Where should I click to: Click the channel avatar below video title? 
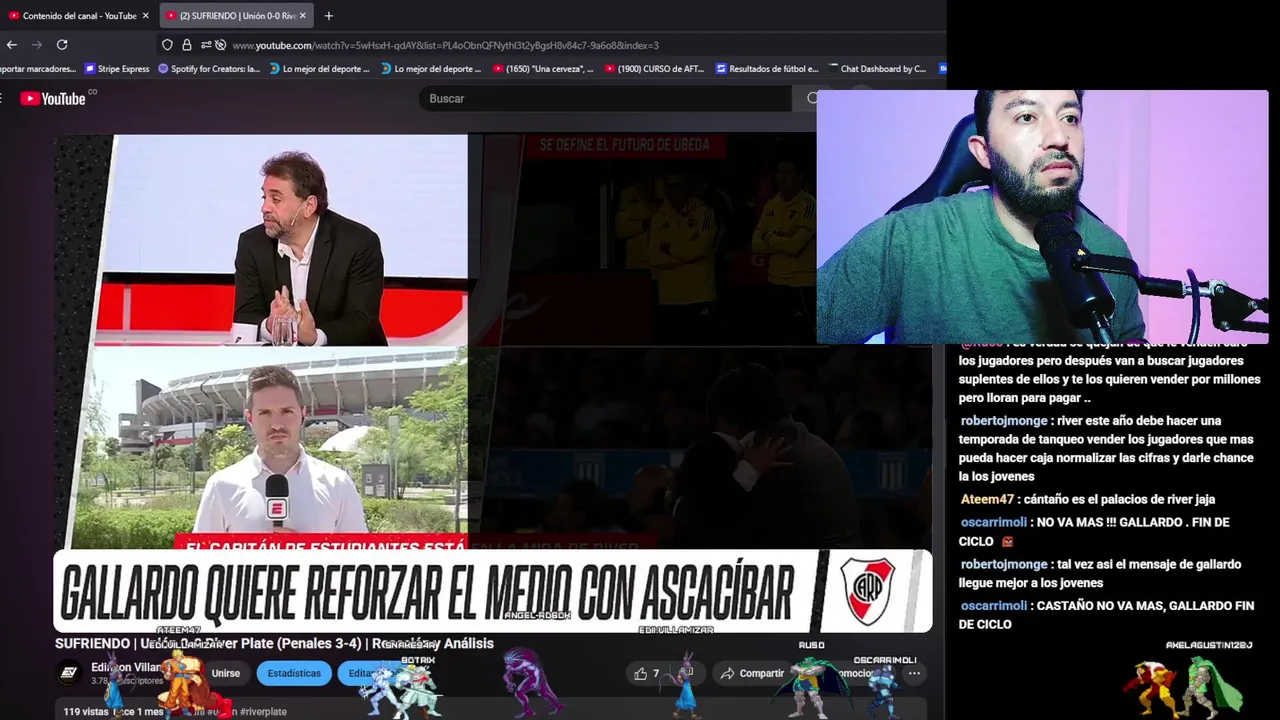coord(68,673)
